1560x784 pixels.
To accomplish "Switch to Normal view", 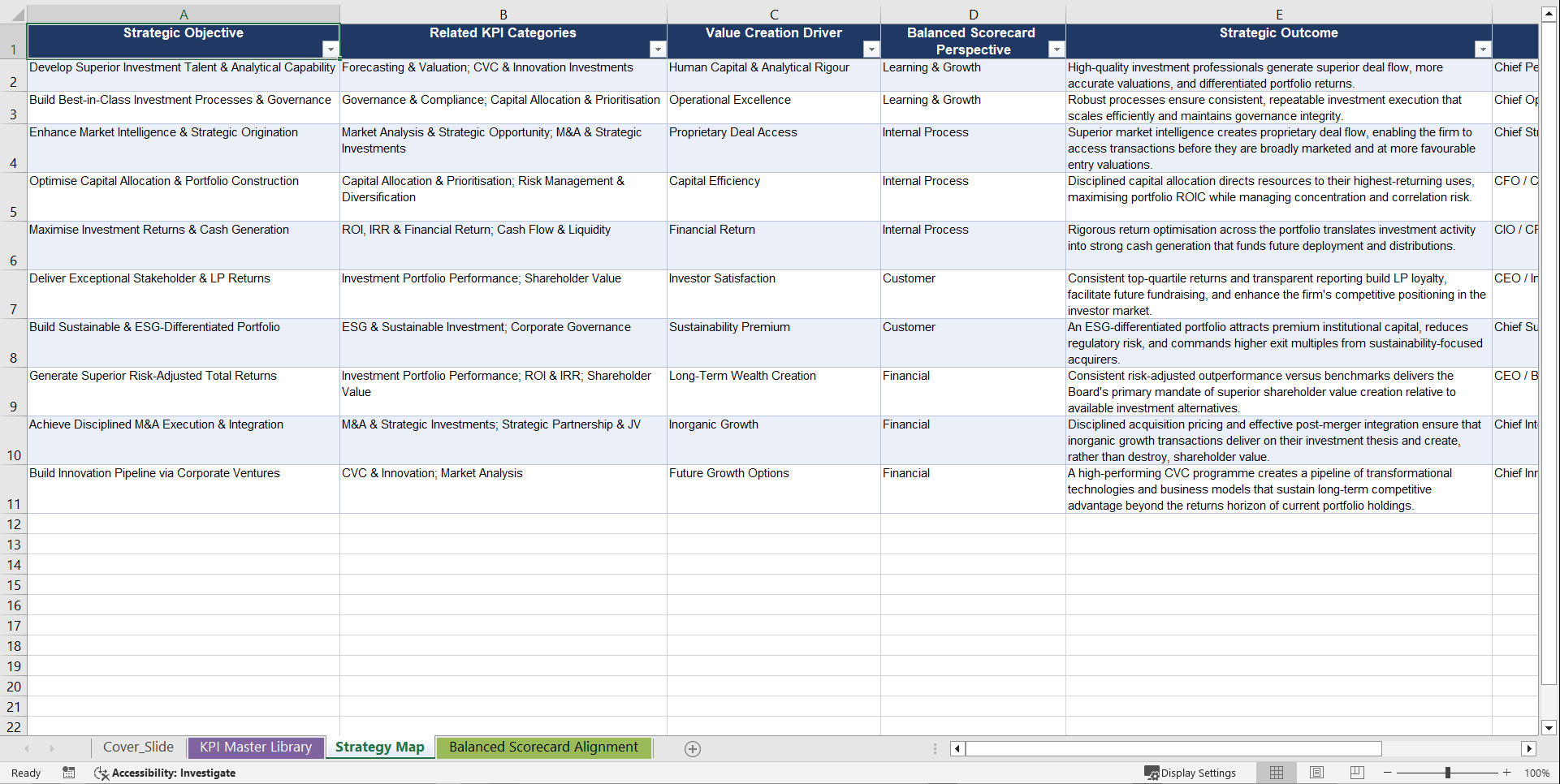I will 1277,773.
